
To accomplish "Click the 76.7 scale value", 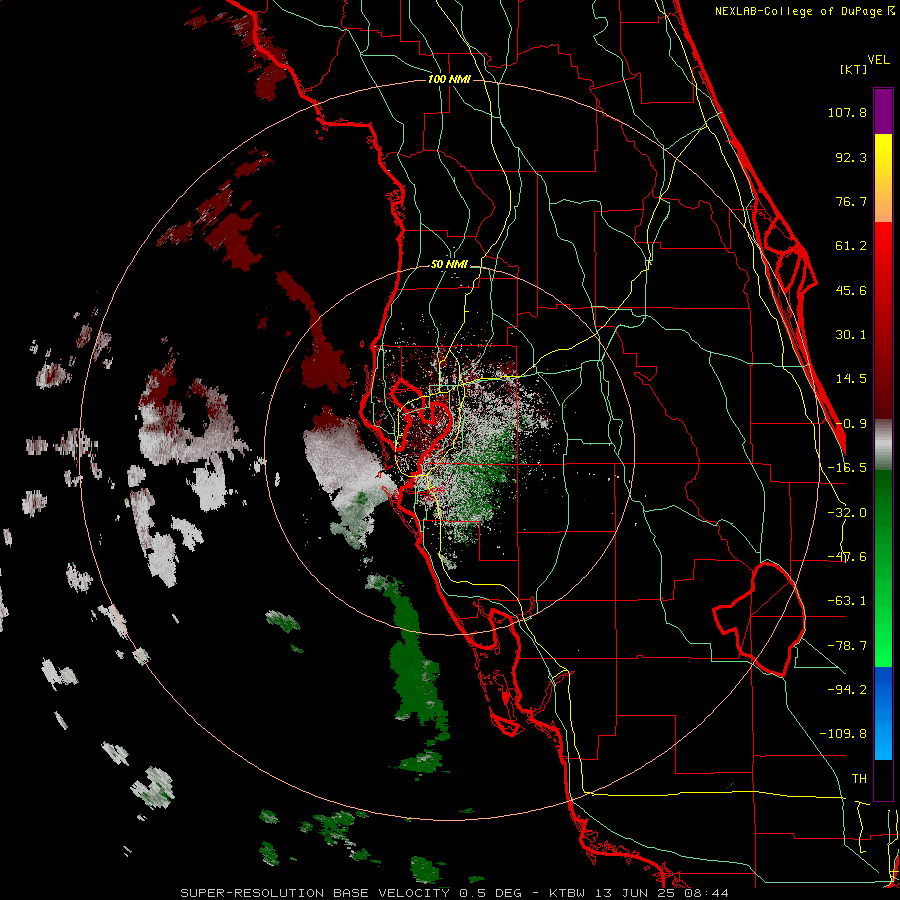I will (x=851, y=201).
